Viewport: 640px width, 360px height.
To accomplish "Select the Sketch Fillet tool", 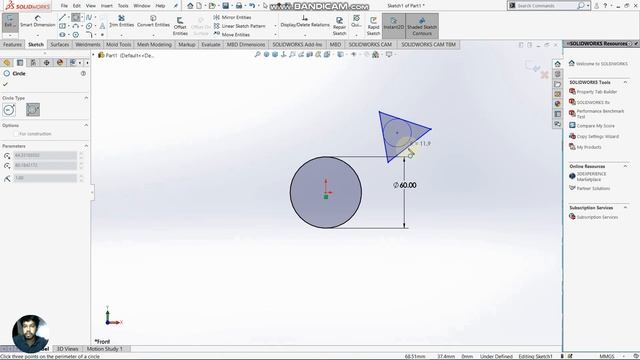I will tap(89, 35).
